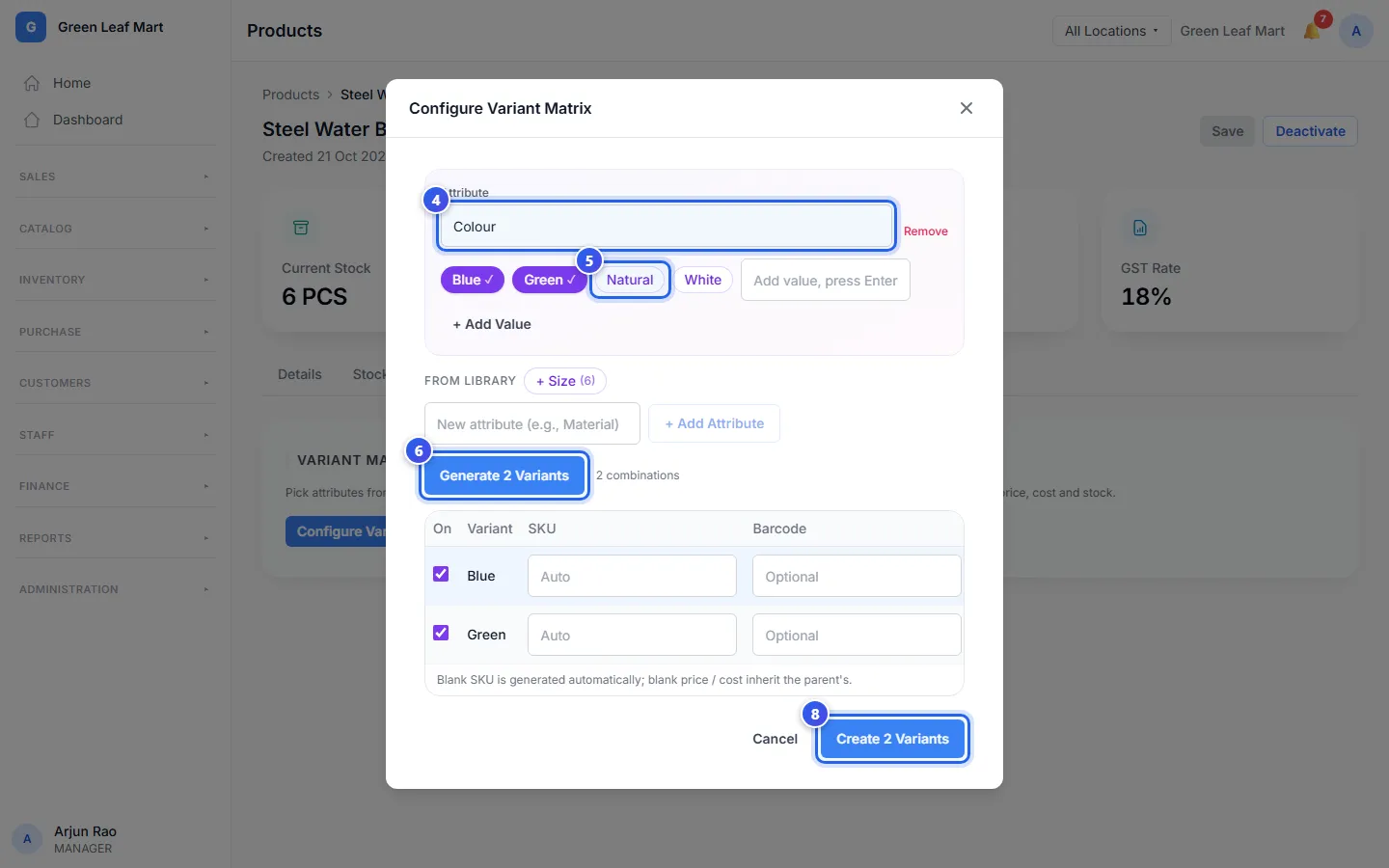Click the Dashboard icon in sidebar

[x=32, y=120]
